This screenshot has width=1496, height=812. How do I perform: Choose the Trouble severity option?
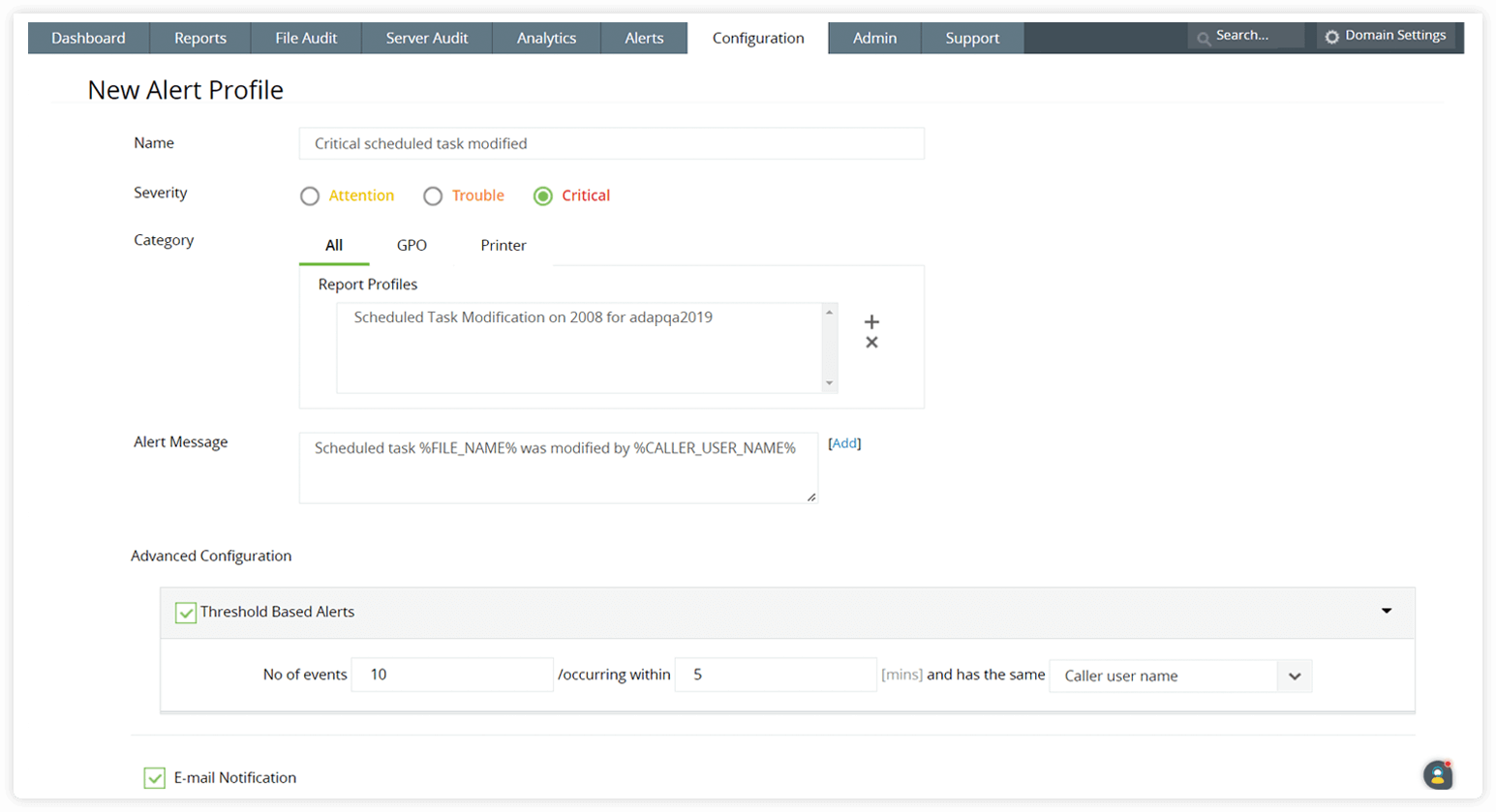coord(433,195)
